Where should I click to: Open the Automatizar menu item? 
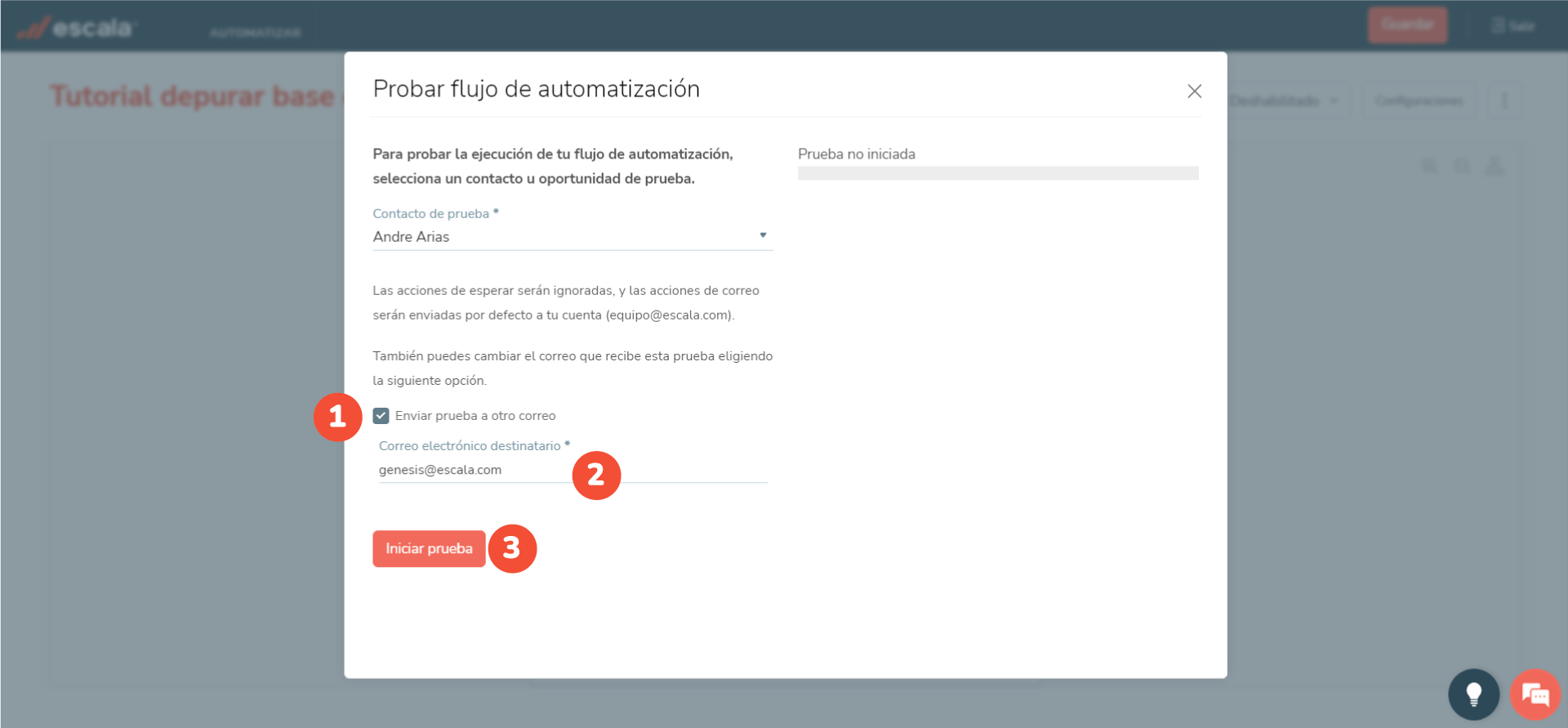coord(256,33)
